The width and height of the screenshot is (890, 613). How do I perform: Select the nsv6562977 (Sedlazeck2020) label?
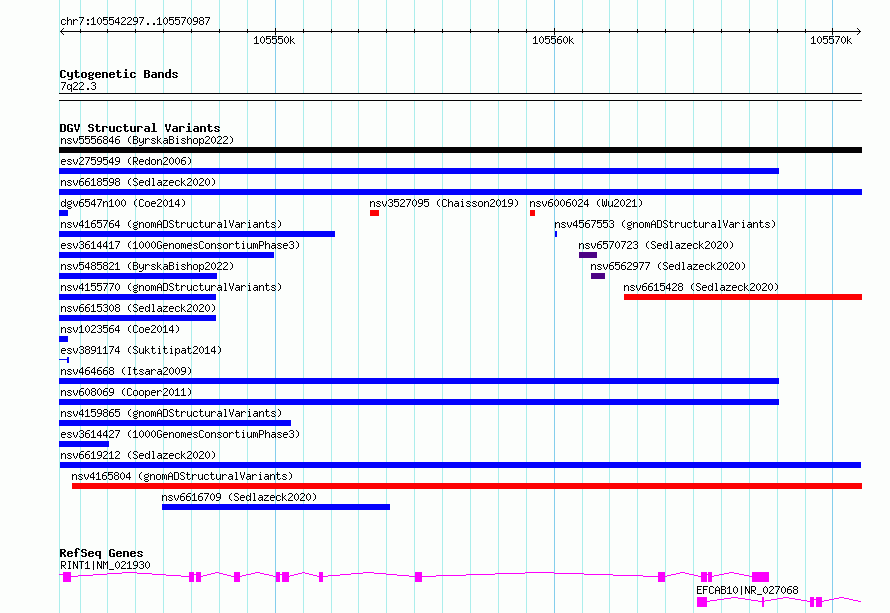668,266
